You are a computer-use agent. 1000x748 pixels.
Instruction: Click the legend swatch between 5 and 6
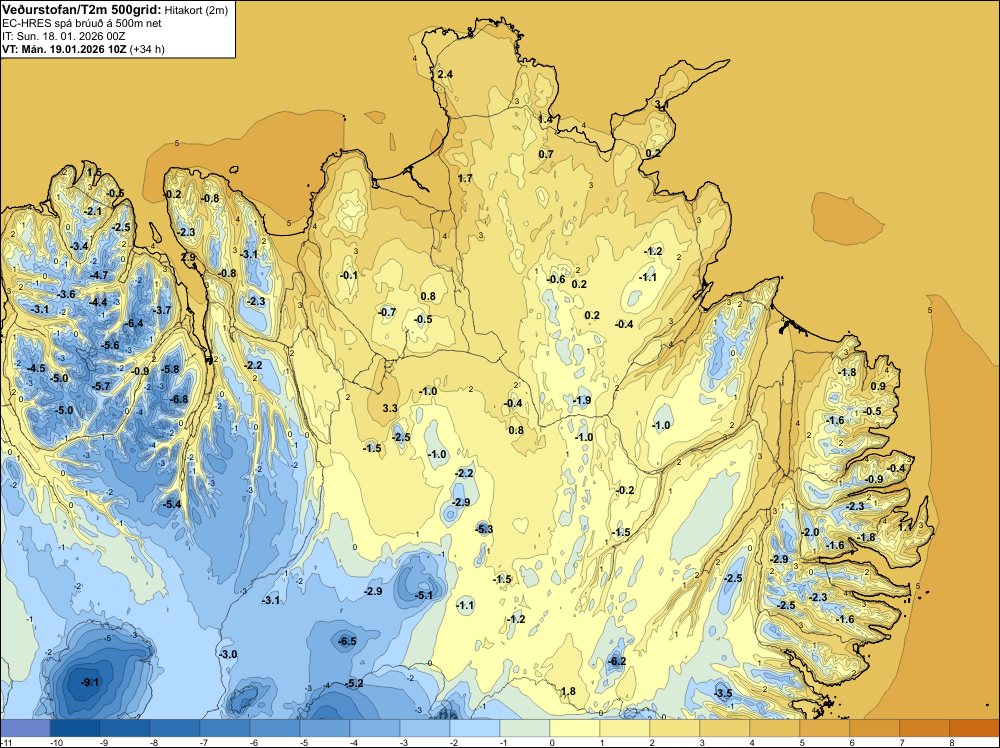(x=825, y=728)
